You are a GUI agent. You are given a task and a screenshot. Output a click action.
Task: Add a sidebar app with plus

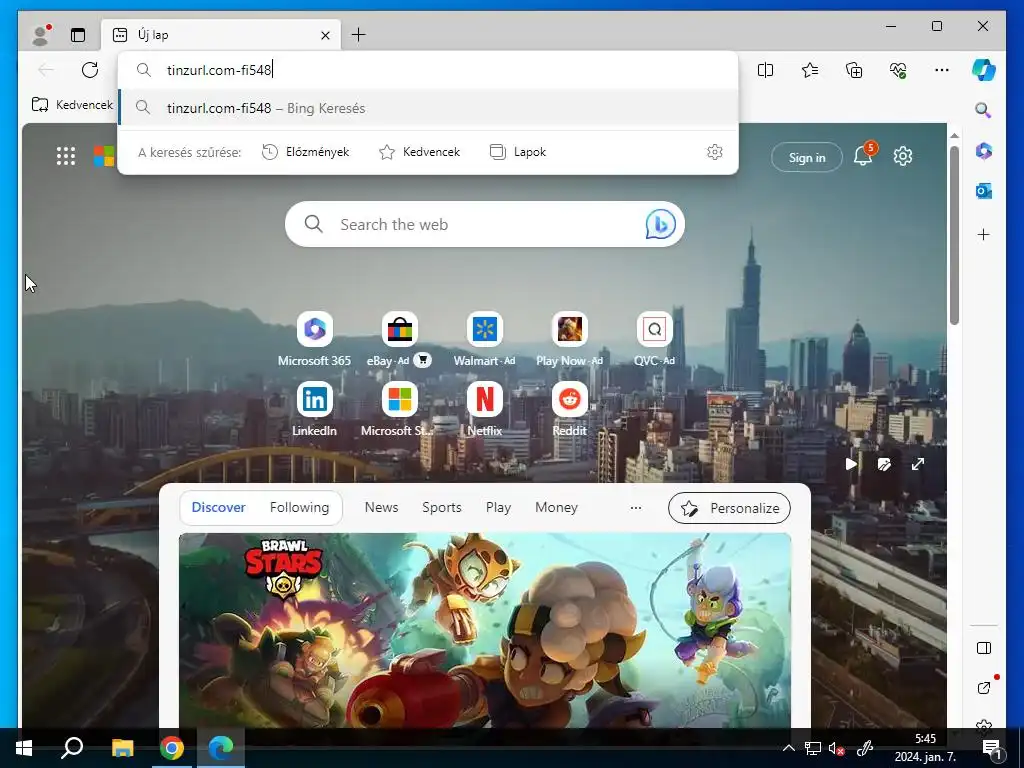[x=984, y=234]
